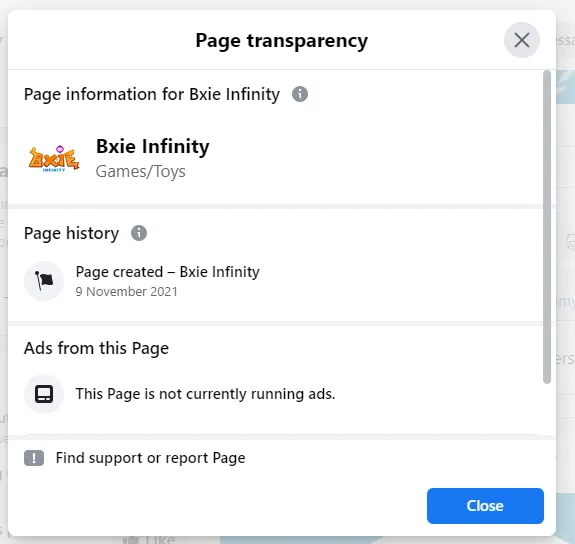Image resolution: width=575 pixels, height=544 pixels.
Task: Click the 'Page transparency' title
Action: pyautogui.click(x=282, y=41)
